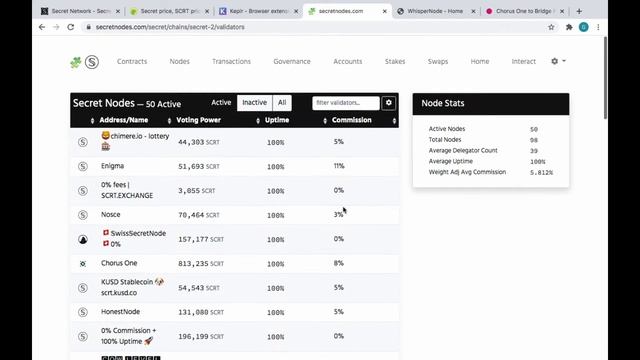Image resolution: width=640 pixels, height=360 pixels.
Task: Open Swaps nav link
Action: [438, 61]
